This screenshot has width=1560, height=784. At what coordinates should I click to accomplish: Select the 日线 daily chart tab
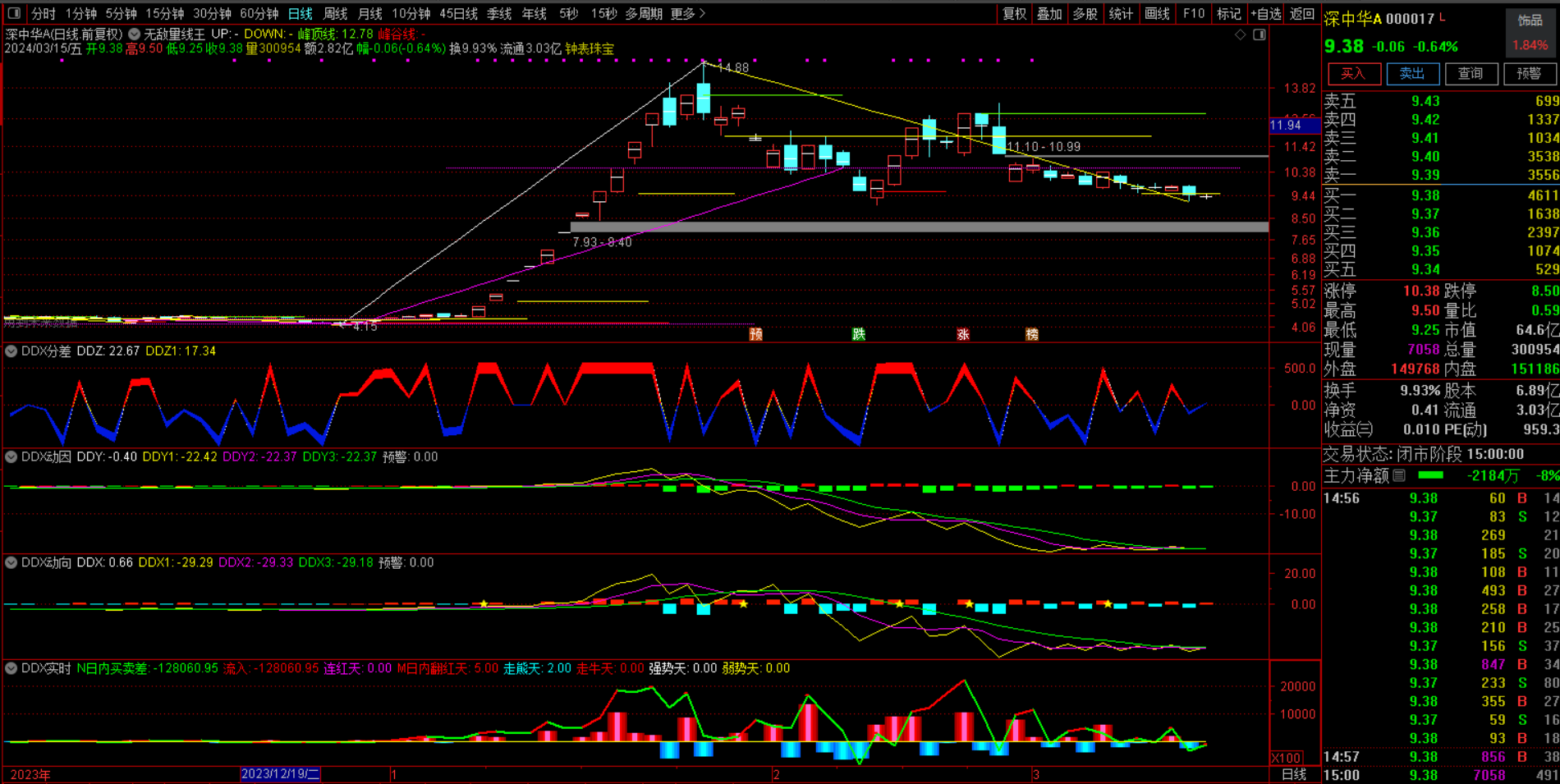pos(301,13)
